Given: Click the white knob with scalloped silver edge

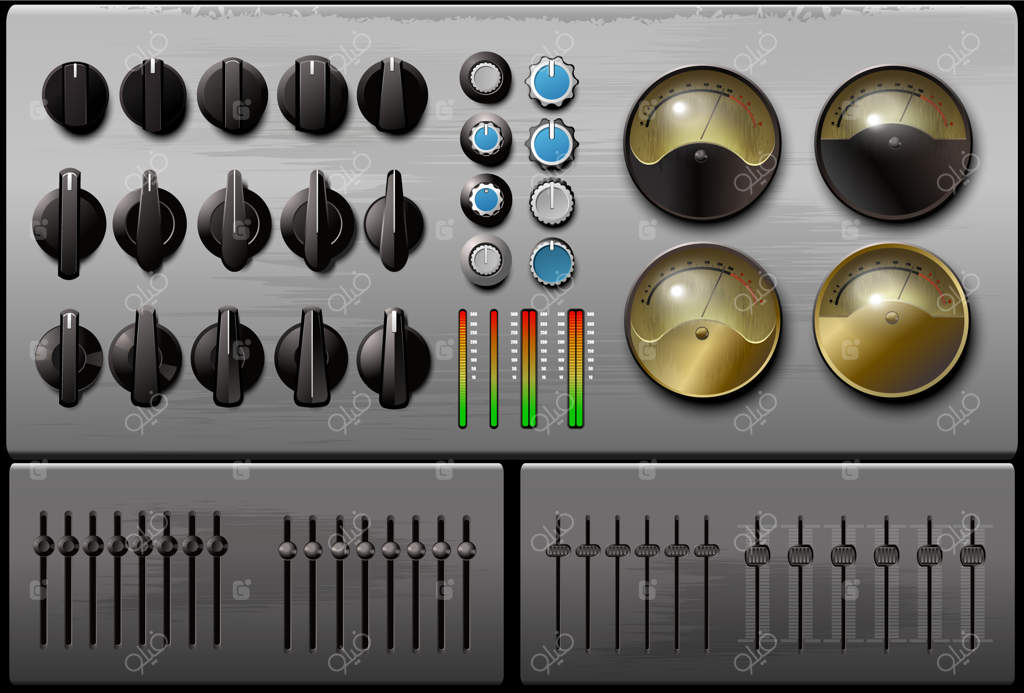Looking at the screenshot, I should [x=551, y=202].
